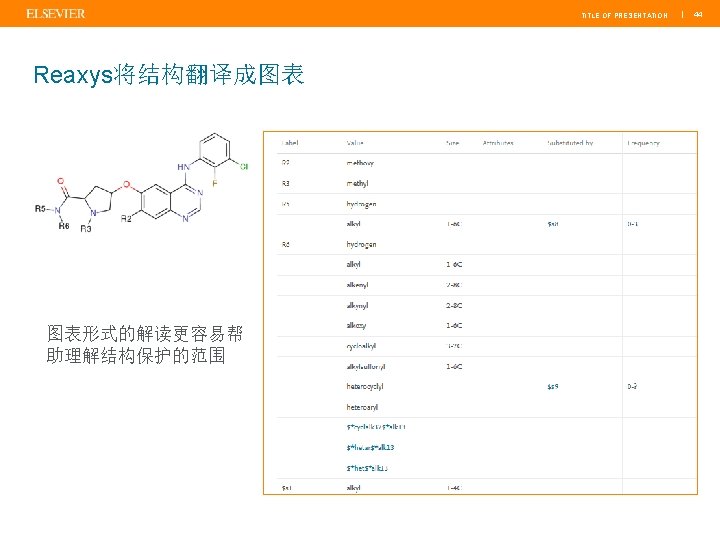
Task: Click slide number 44
Action: (x=698, y=15)
